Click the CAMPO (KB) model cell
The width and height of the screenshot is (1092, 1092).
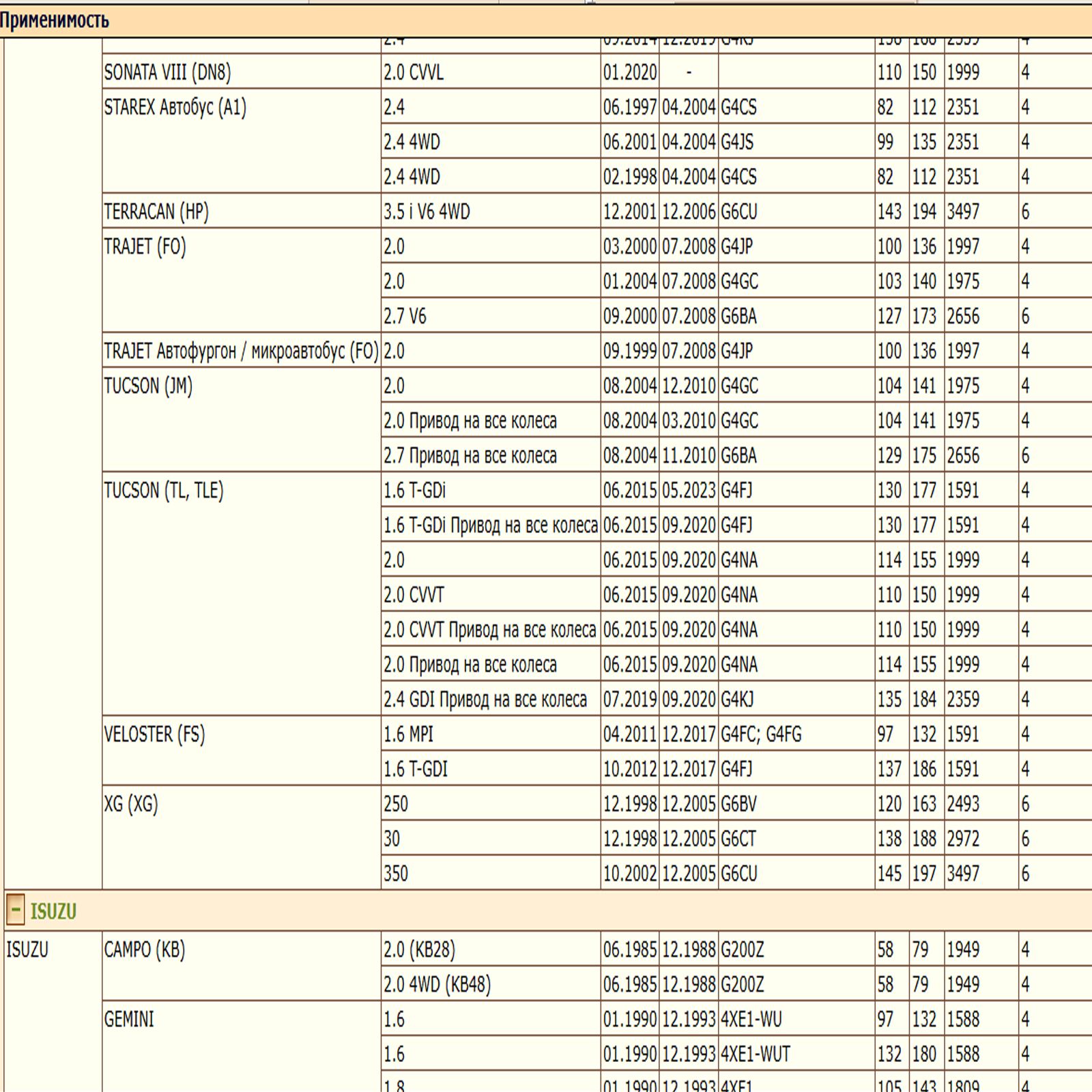[145, 949]
